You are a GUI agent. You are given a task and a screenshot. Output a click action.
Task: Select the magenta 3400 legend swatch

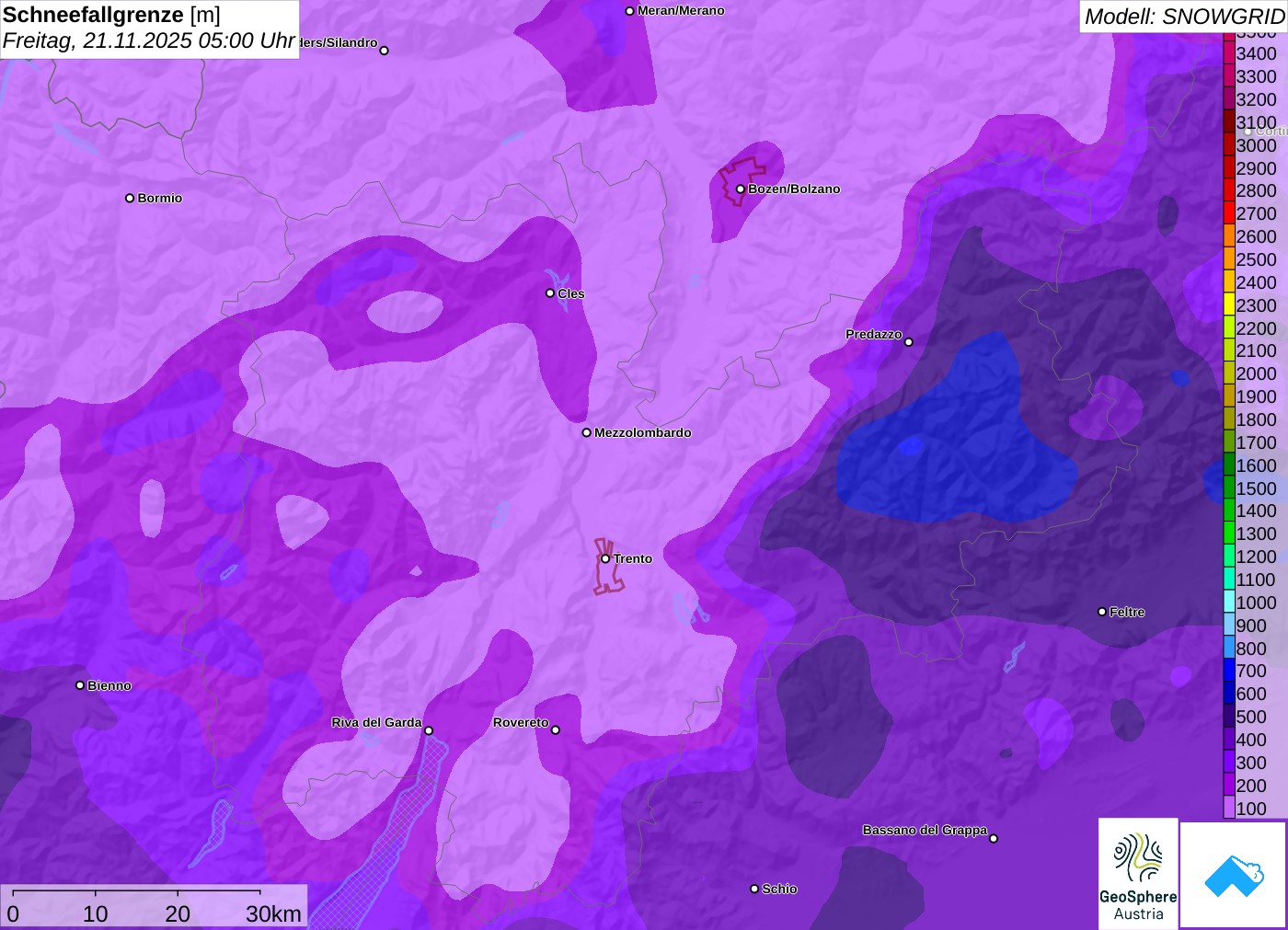(1228, 53)
